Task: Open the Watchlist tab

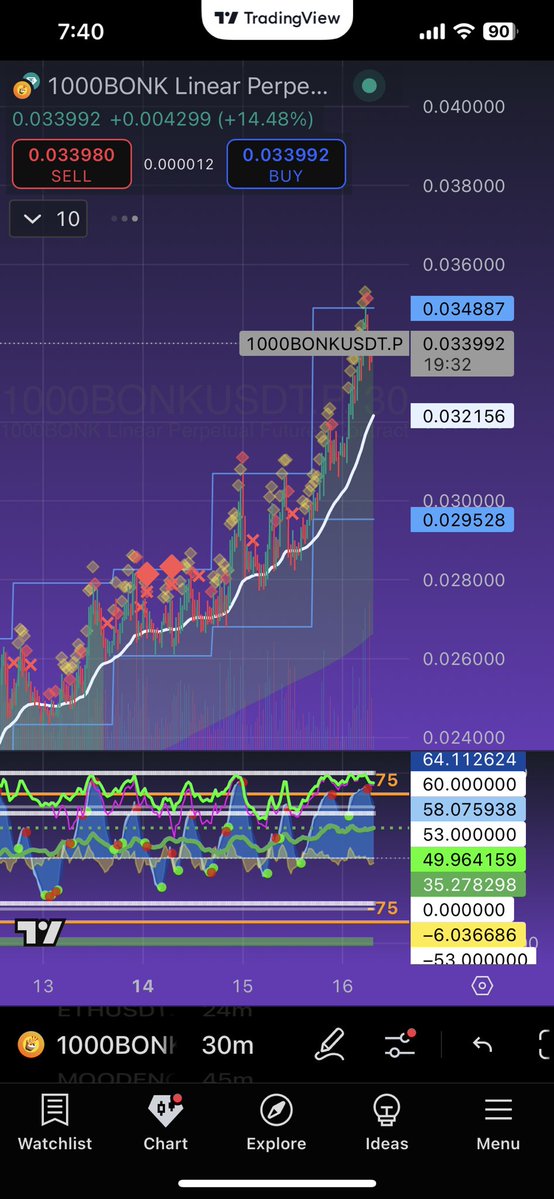Action: [55, 1123]
